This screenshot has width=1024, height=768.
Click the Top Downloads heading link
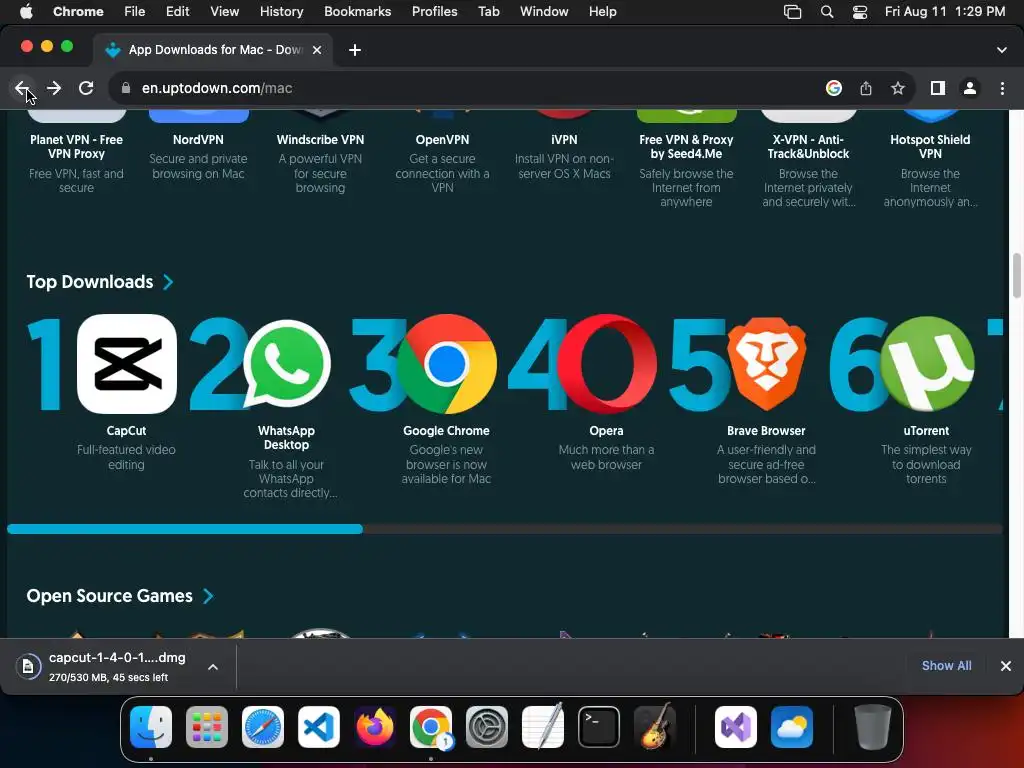click(x=90, y=282)
